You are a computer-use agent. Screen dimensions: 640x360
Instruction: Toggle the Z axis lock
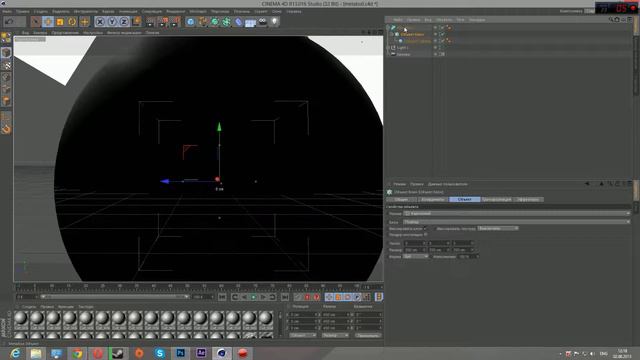[x=124, y=21]
